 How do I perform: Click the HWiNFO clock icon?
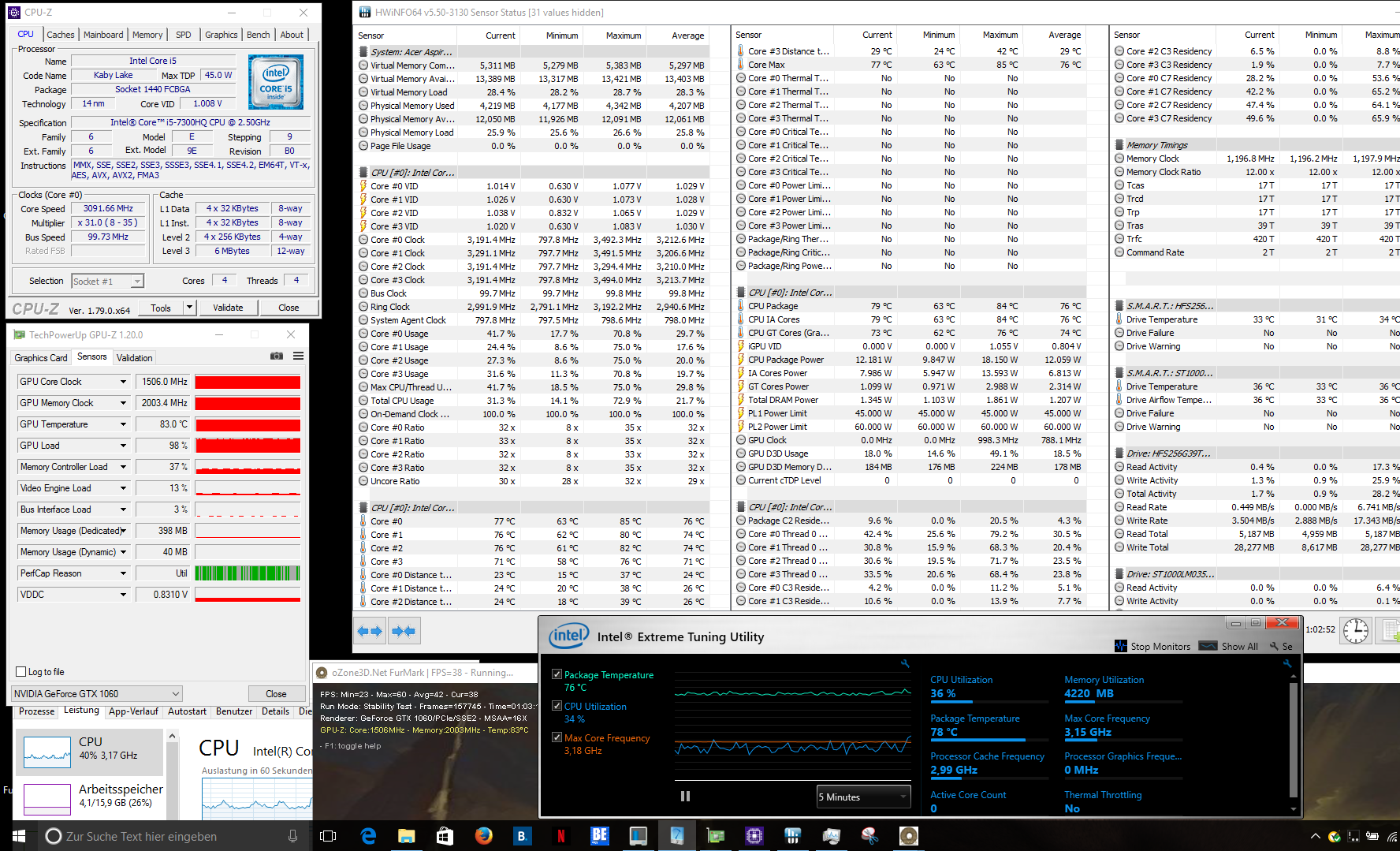[1356, 631]
